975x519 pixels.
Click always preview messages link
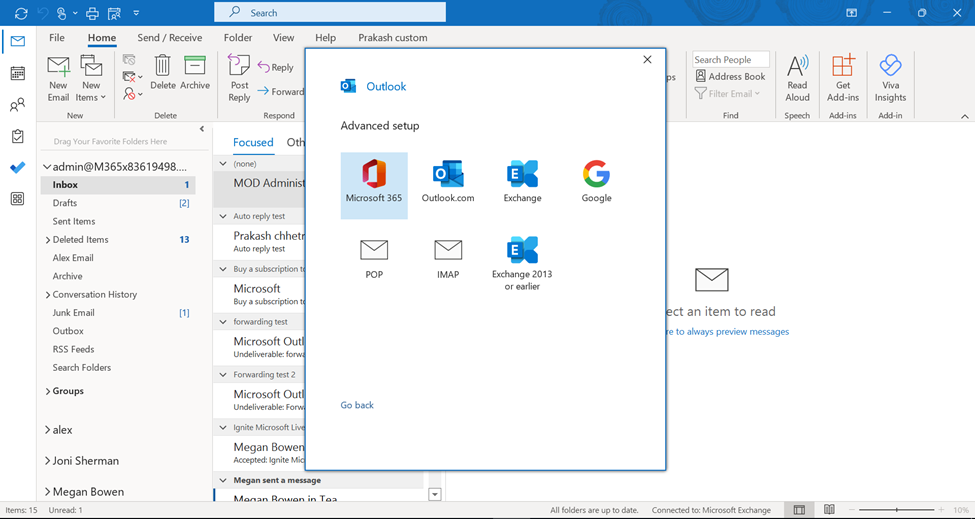point(727,331)
